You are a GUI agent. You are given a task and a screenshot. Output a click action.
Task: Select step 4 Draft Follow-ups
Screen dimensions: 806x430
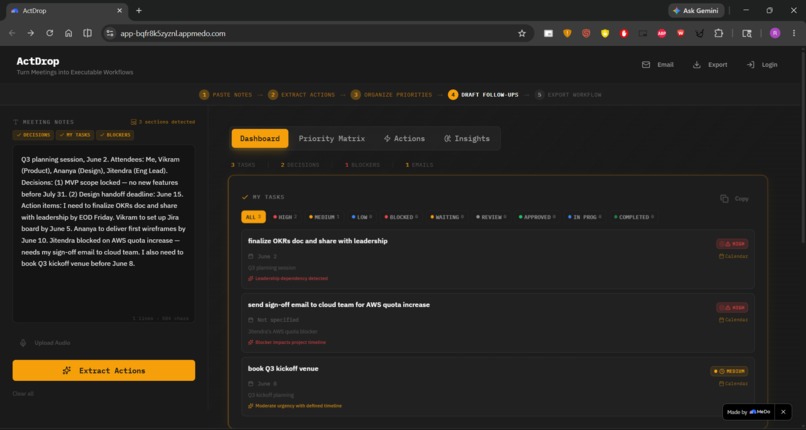(483, 95)
